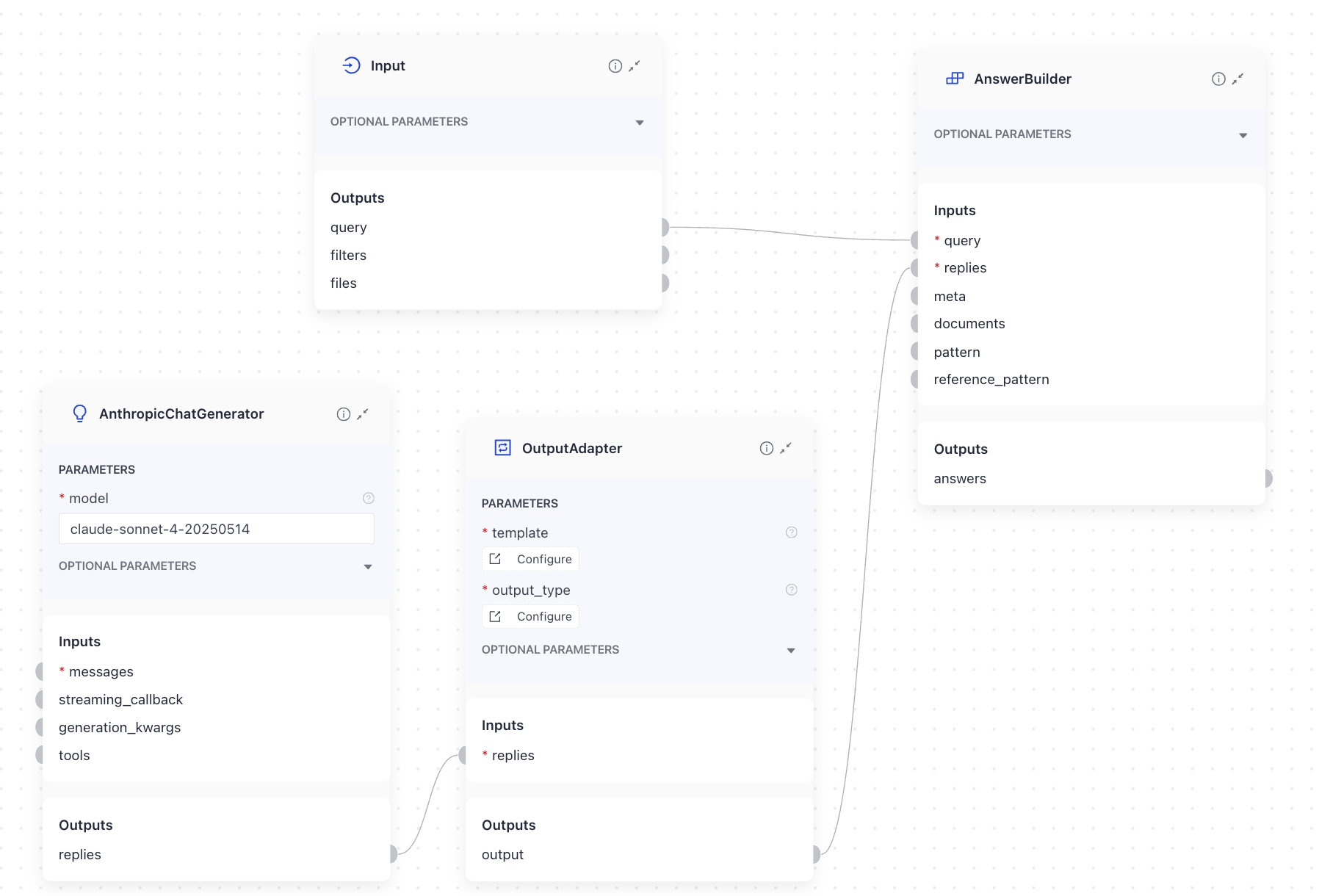Screen dimensions: 1319x896
Task: Collapse AnthropicChatGenerator using its shrink icon
Action: [362, 413]
